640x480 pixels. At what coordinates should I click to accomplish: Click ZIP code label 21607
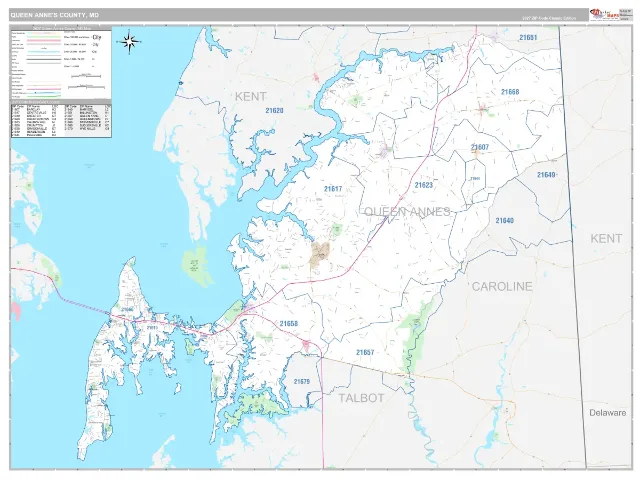480,147
